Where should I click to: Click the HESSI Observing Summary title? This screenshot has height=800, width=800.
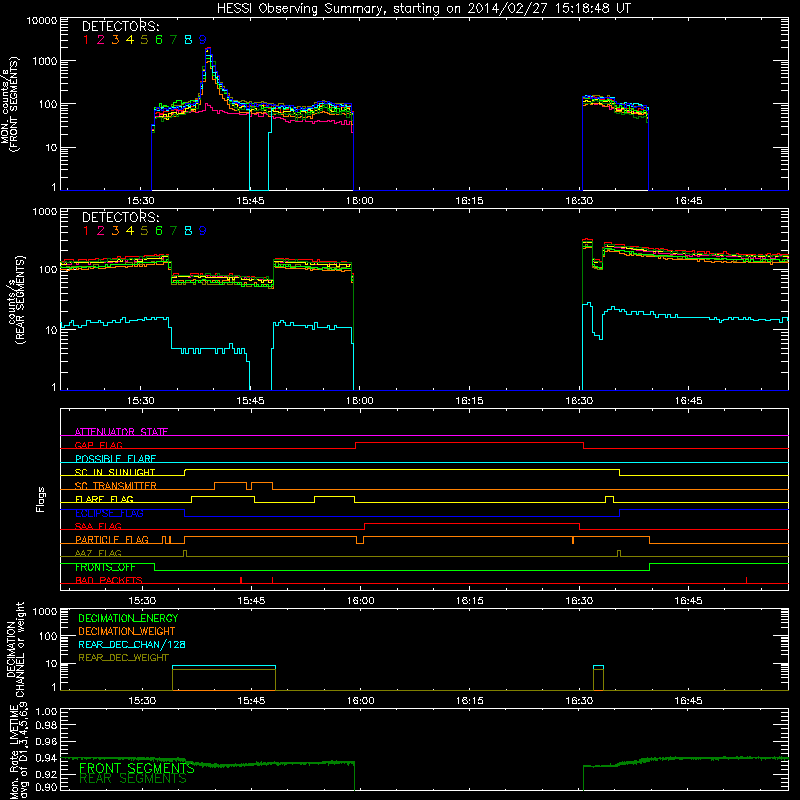tap(424, 9)
